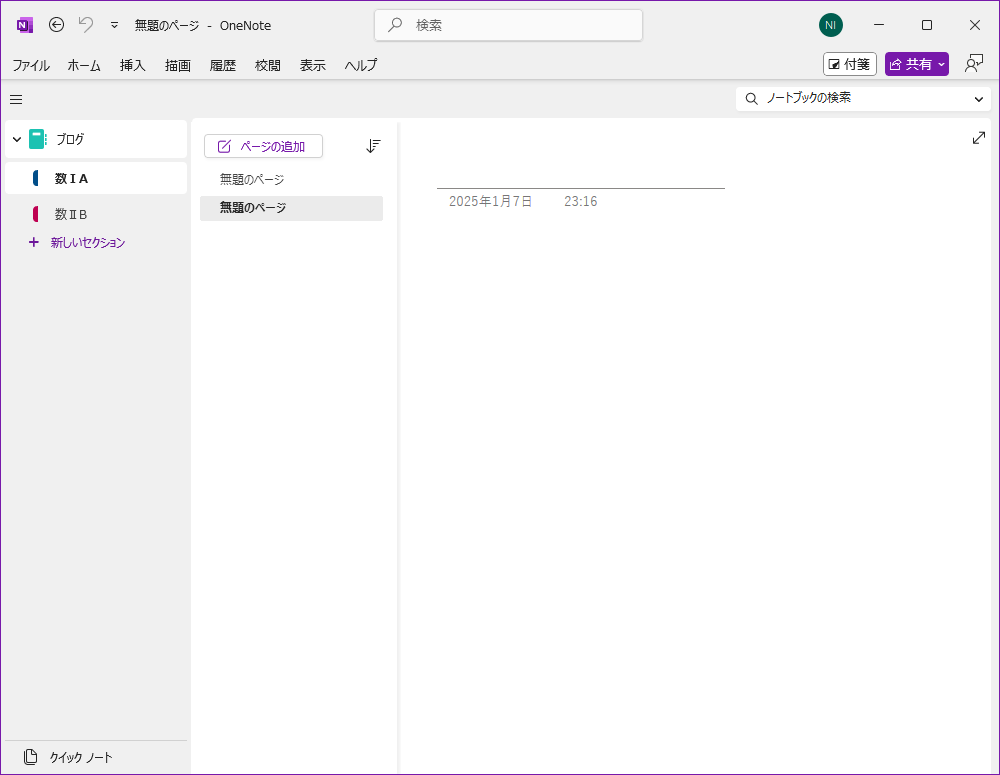Screen dimensions: 1000x775
Task: Switch to the 描画 tab
Action: [178, 65]
